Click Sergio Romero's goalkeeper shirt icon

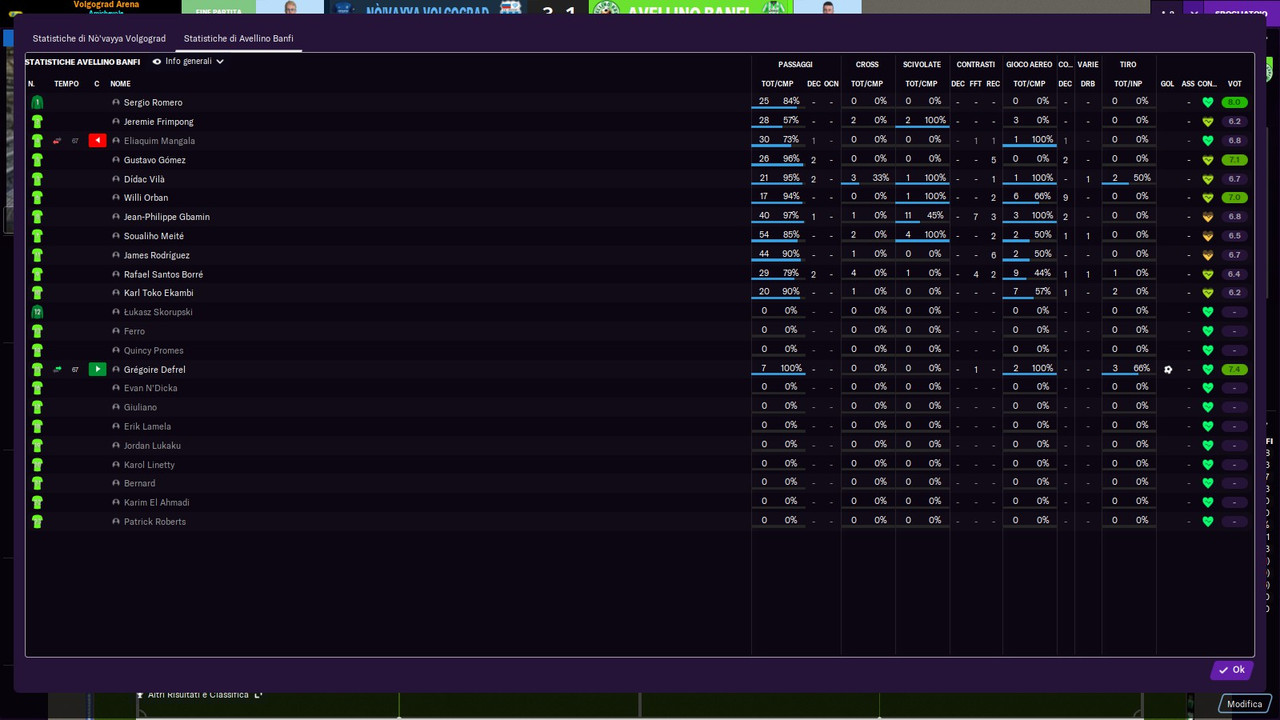pyautogui.click(x=37, y=102)
